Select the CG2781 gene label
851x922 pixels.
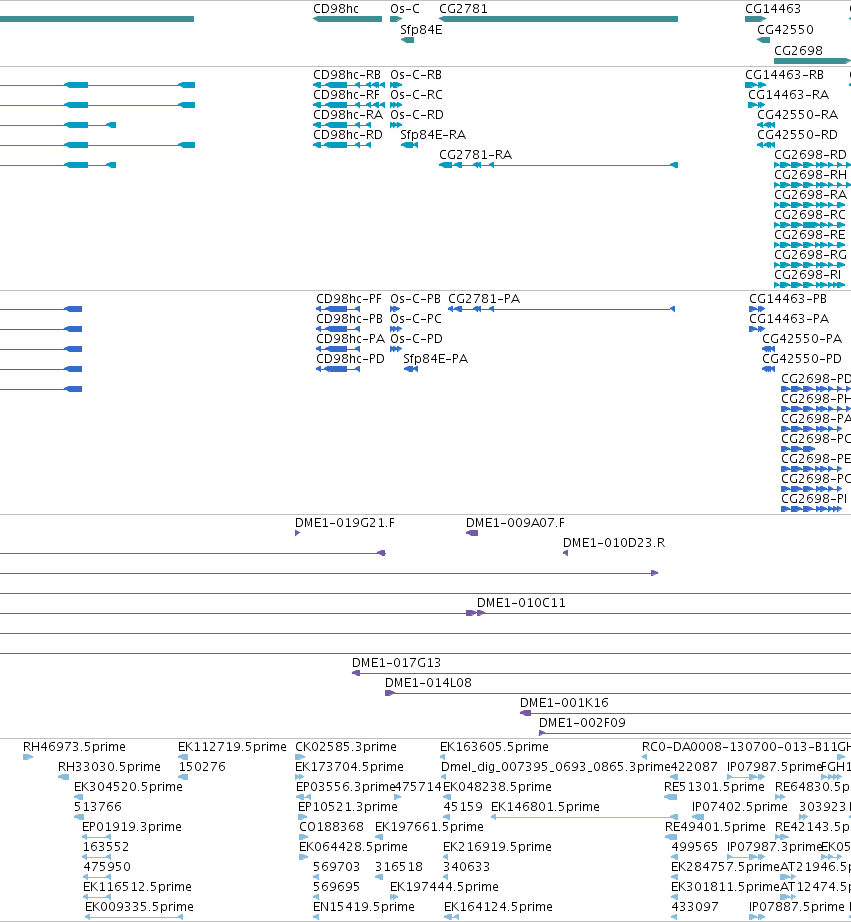click(x=463, y=9)
